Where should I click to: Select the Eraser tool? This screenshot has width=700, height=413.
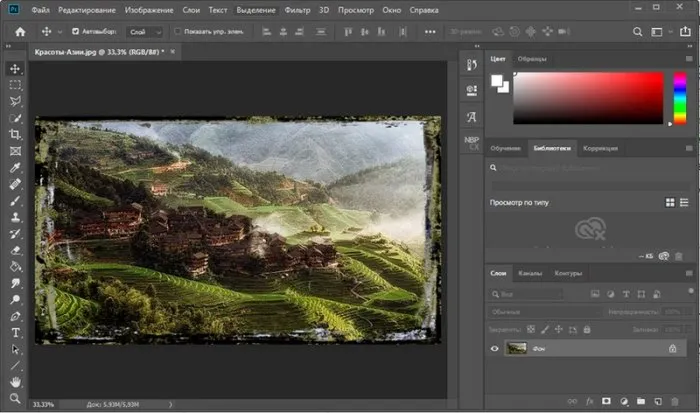pyautogui.click(x=15, y=250)
